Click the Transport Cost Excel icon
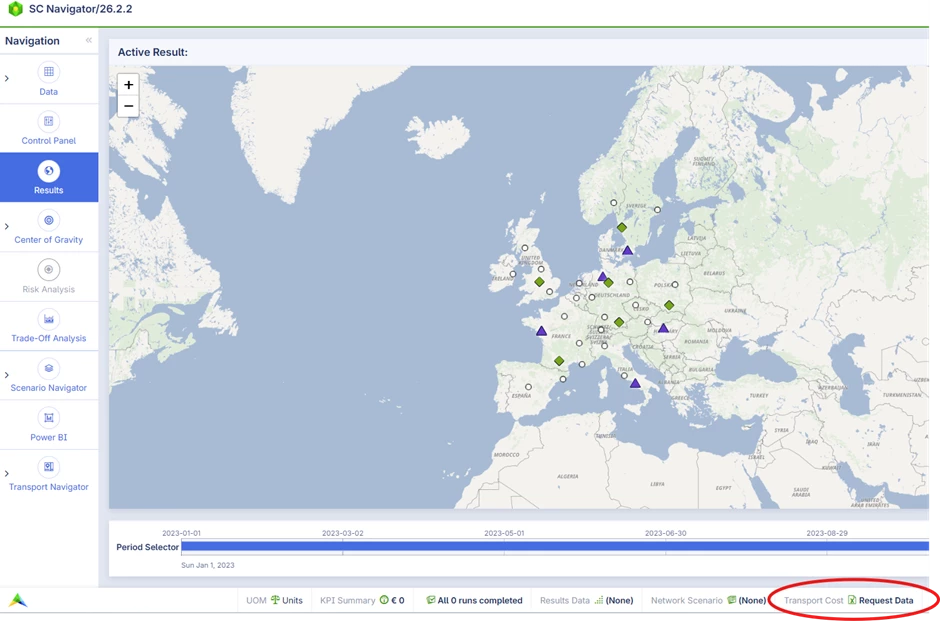 (x=852, y=600)
